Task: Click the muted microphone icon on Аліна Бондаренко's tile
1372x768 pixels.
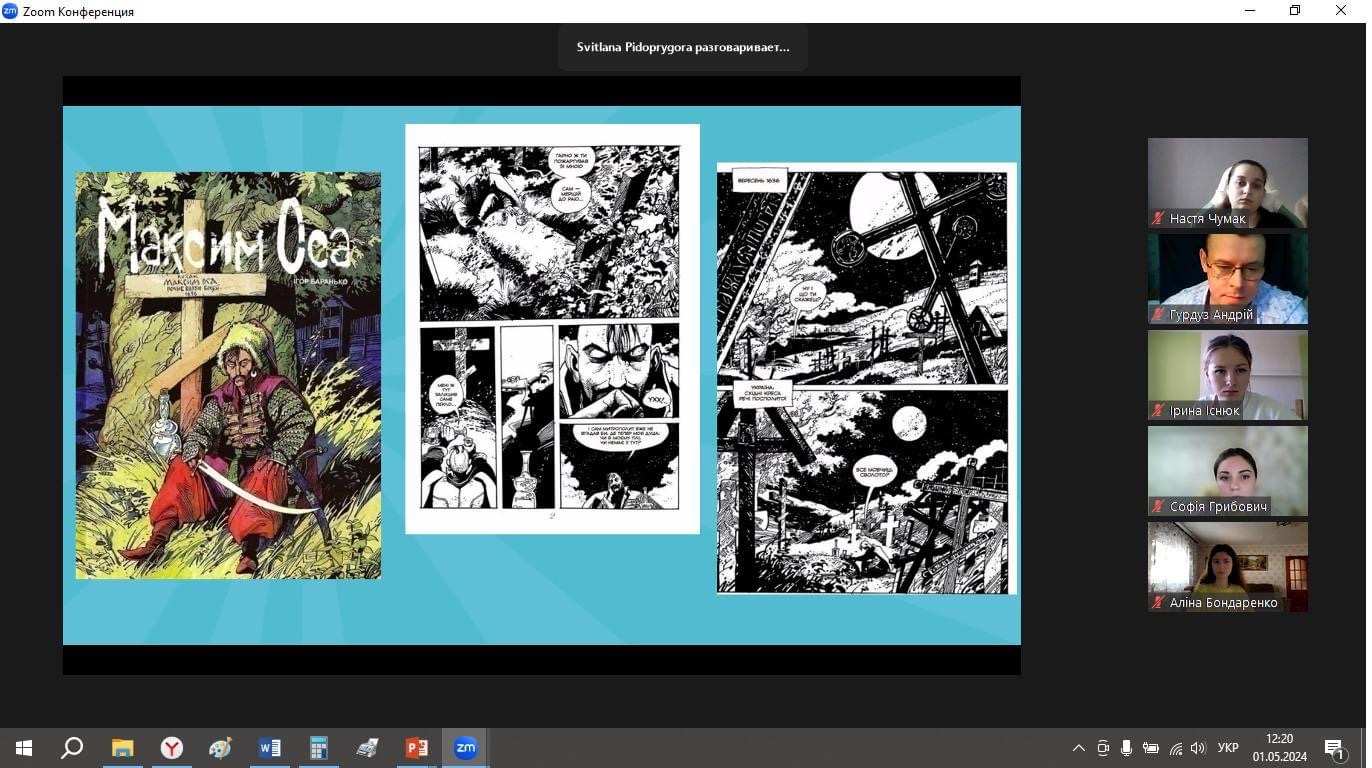Action: point(1159,602)
